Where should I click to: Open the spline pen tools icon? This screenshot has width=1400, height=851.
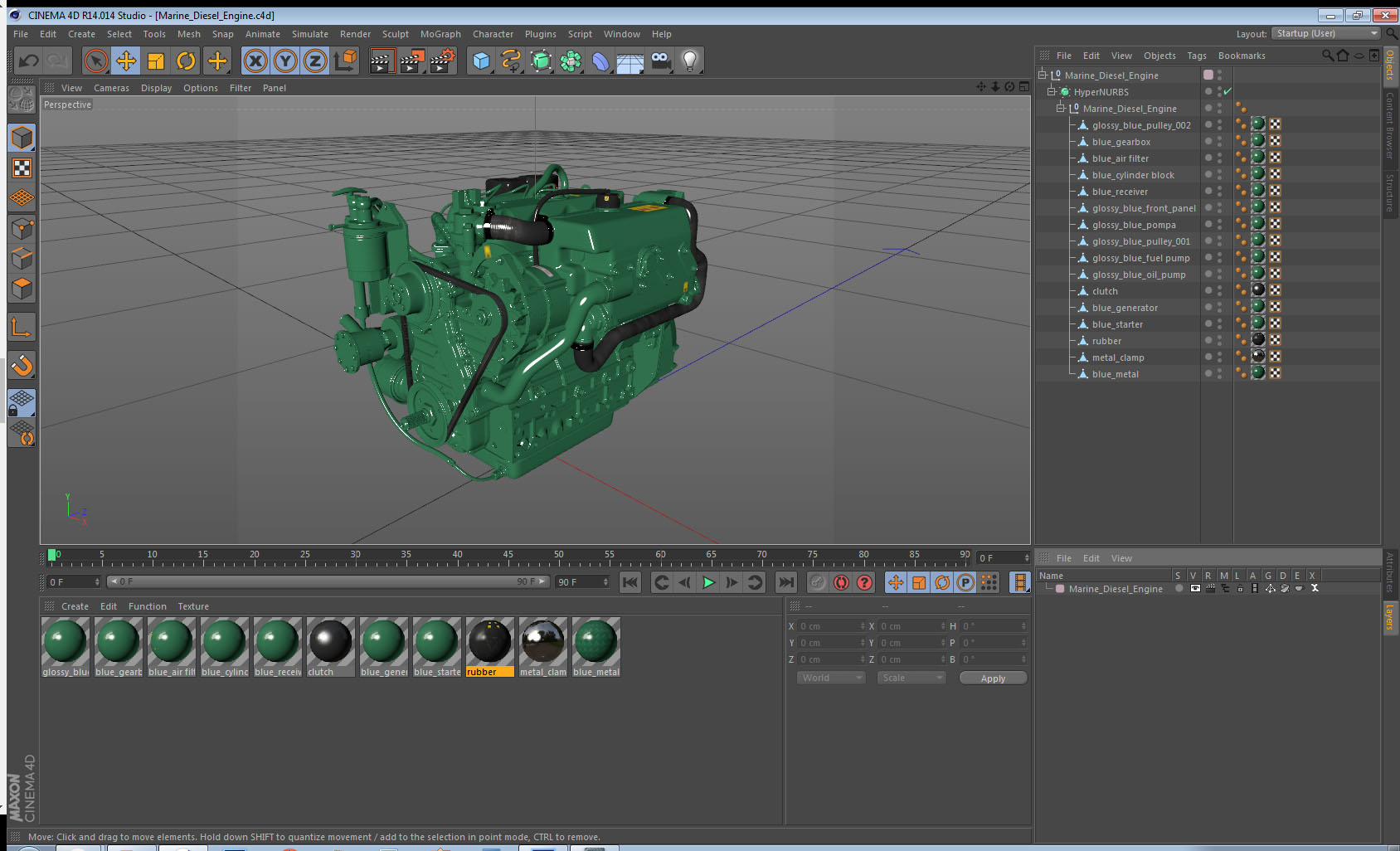(x=511, y=61)
